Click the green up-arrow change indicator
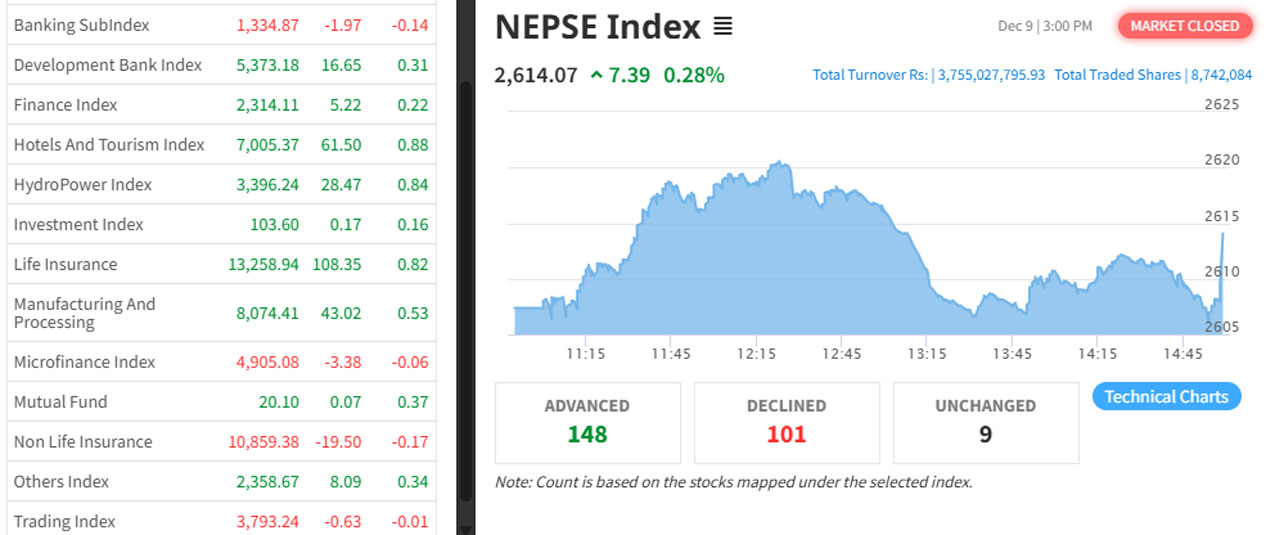1266x535 pixels. (x=597, y=75)
